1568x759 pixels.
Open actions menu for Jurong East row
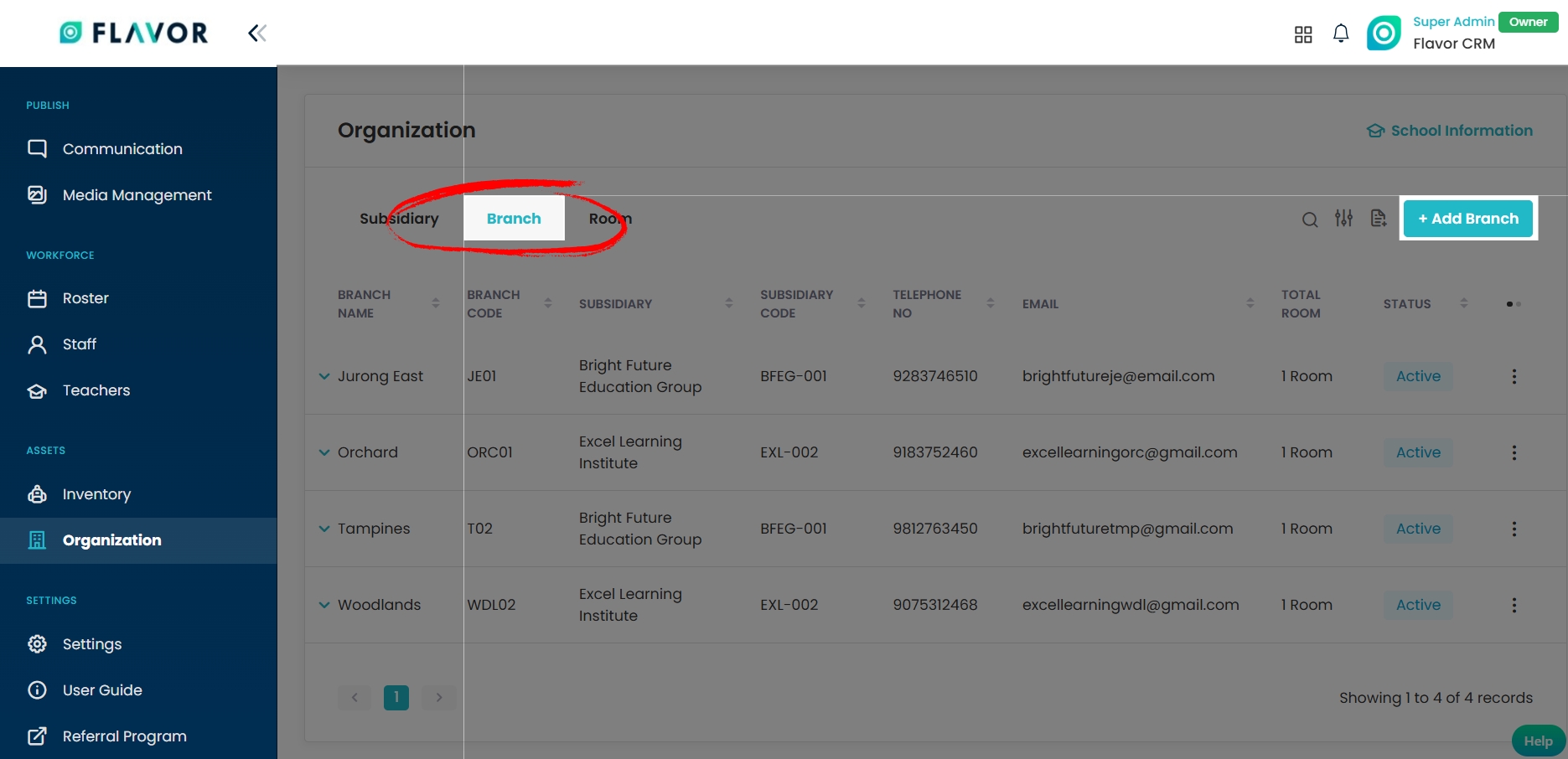click(1514, 377)
